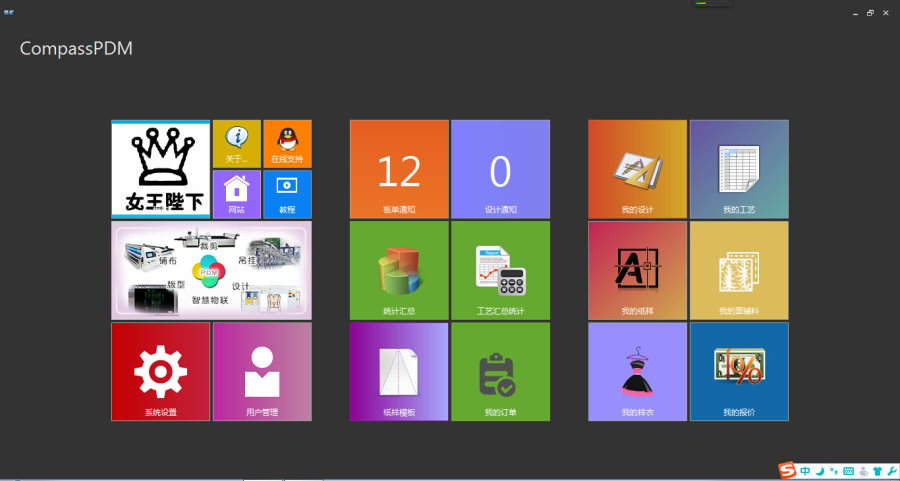Image resolution: width=900 pixels, height=481 pixels.
Task: Open 我的工艺 spreadsheet tile
Action: [739, 169]
